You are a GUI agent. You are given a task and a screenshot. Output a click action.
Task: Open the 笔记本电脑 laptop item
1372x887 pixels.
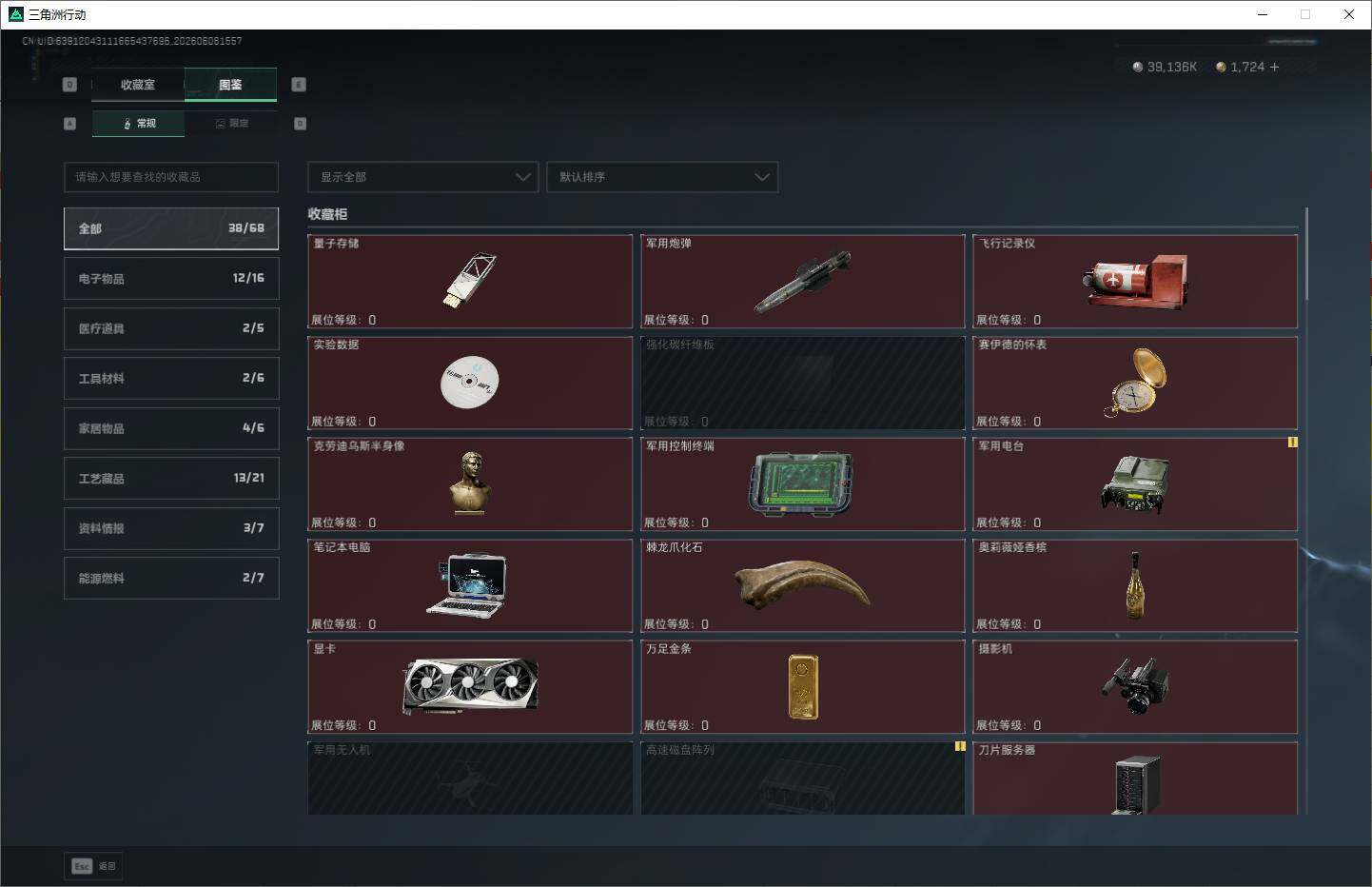(470, 585)
